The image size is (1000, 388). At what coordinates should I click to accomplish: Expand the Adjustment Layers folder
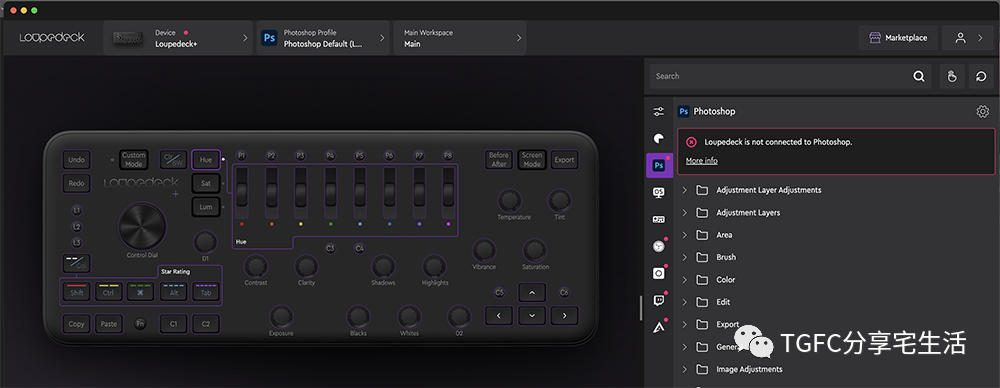684,213
